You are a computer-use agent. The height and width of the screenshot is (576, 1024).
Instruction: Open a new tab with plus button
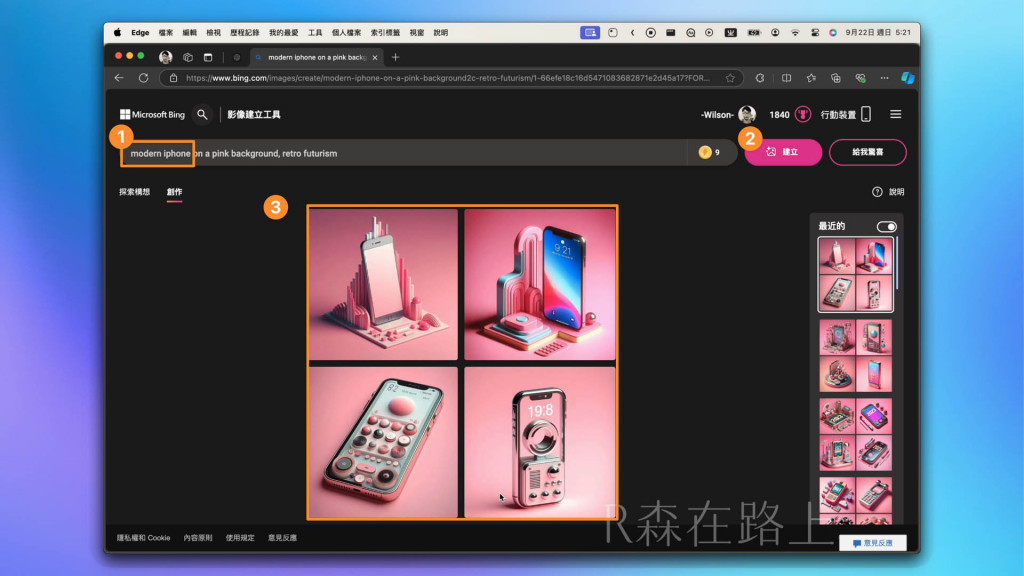point(395,57)
